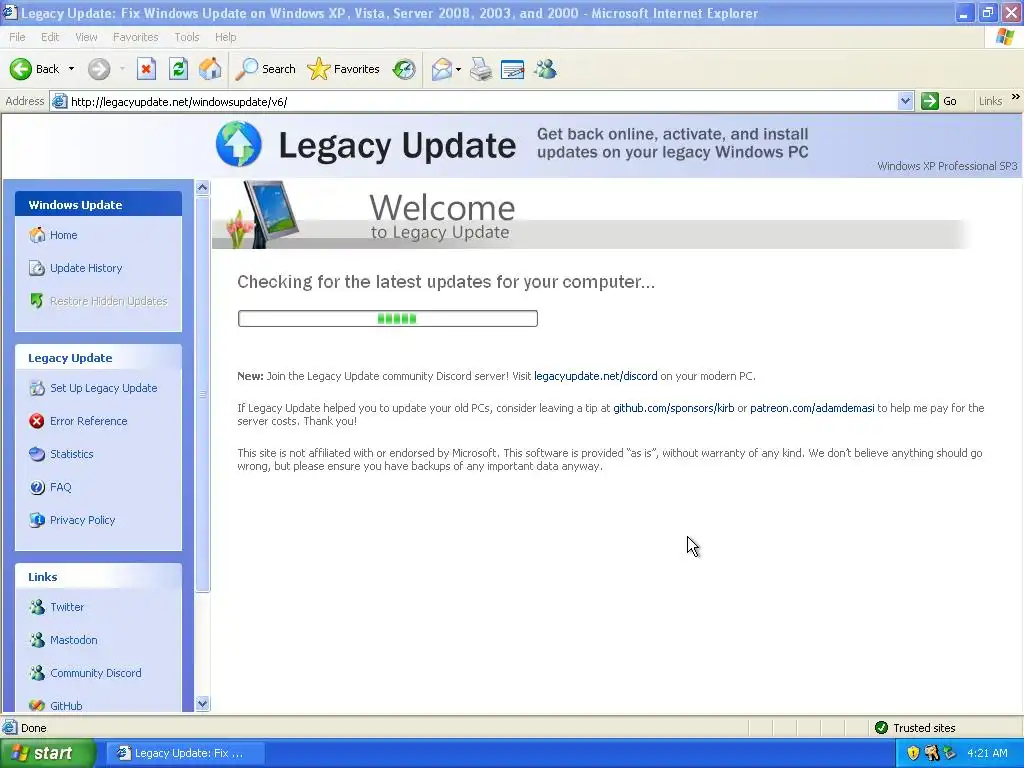Viewport: 1024px width, 768px height.
Task: Go back with the Back arrow button
Action: pyautogui.click(x=34, y=69)
